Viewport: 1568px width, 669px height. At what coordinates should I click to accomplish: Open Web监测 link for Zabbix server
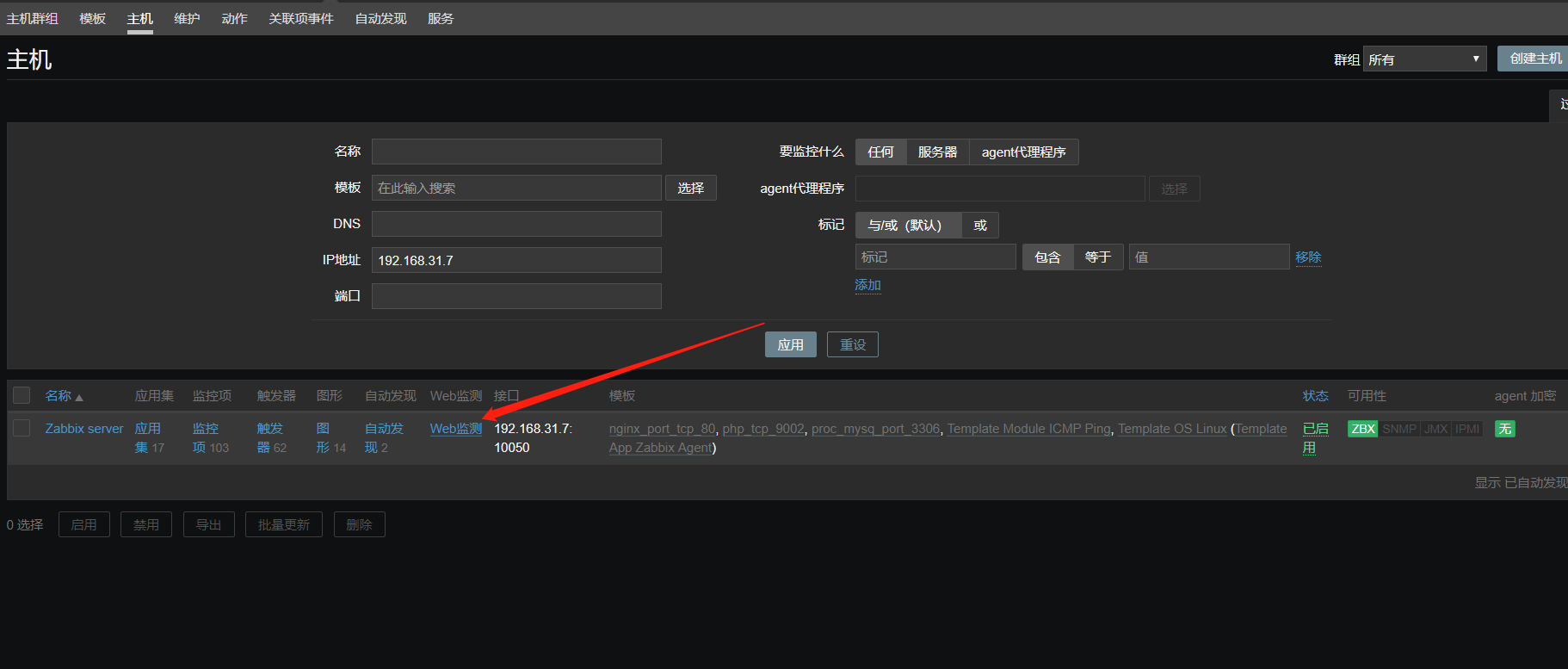455,429
